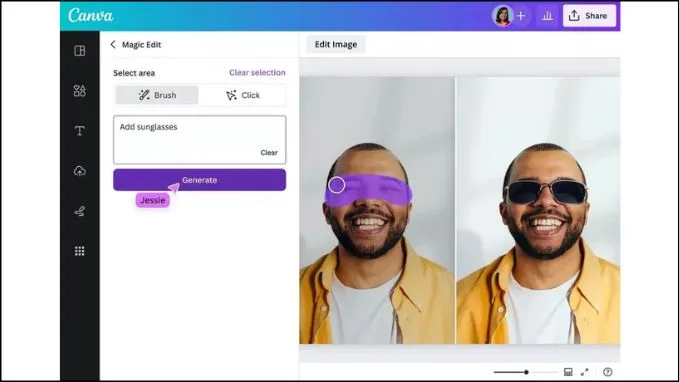Image resolution: width=680 pixels, height=382 pixels.
Task: Open the grid view pages icon
Action: click(568, 372)
